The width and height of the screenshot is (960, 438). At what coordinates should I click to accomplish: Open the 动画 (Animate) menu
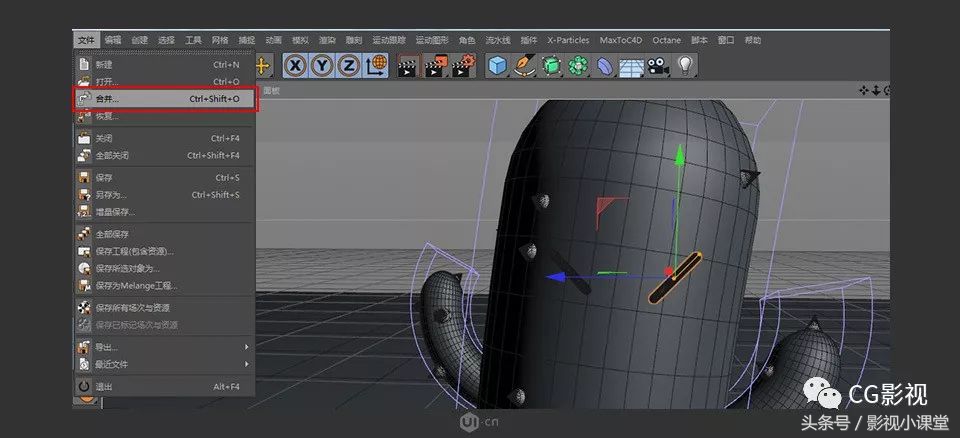(274, 40)
